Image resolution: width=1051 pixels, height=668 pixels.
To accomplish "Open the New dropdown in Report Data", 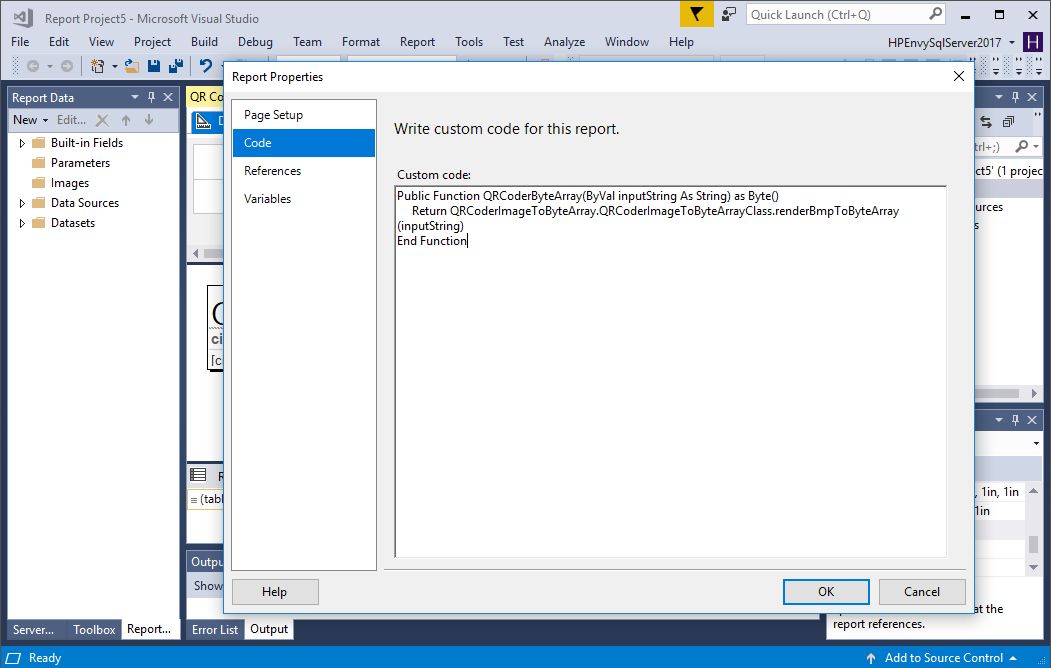I will point(28,119).
